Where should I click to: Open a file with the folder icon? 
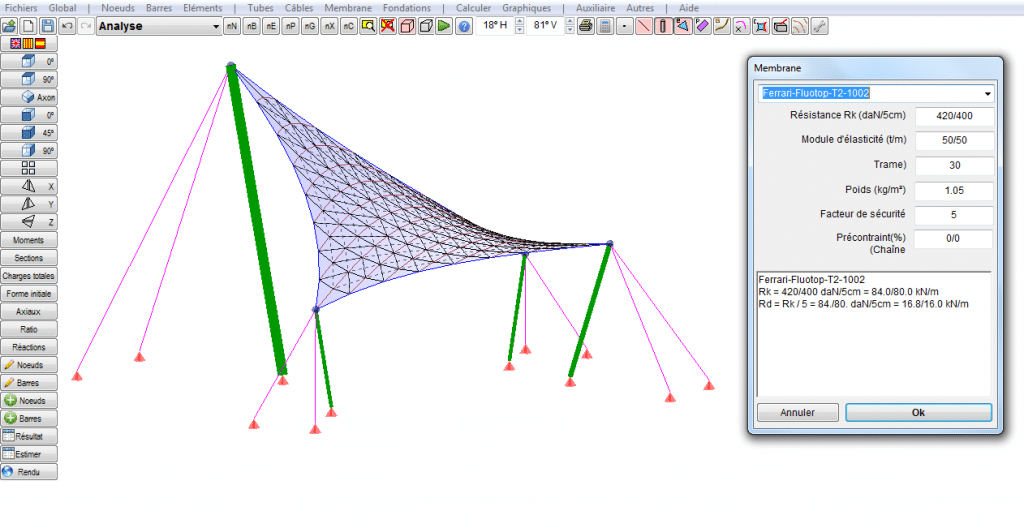(9, 26)
